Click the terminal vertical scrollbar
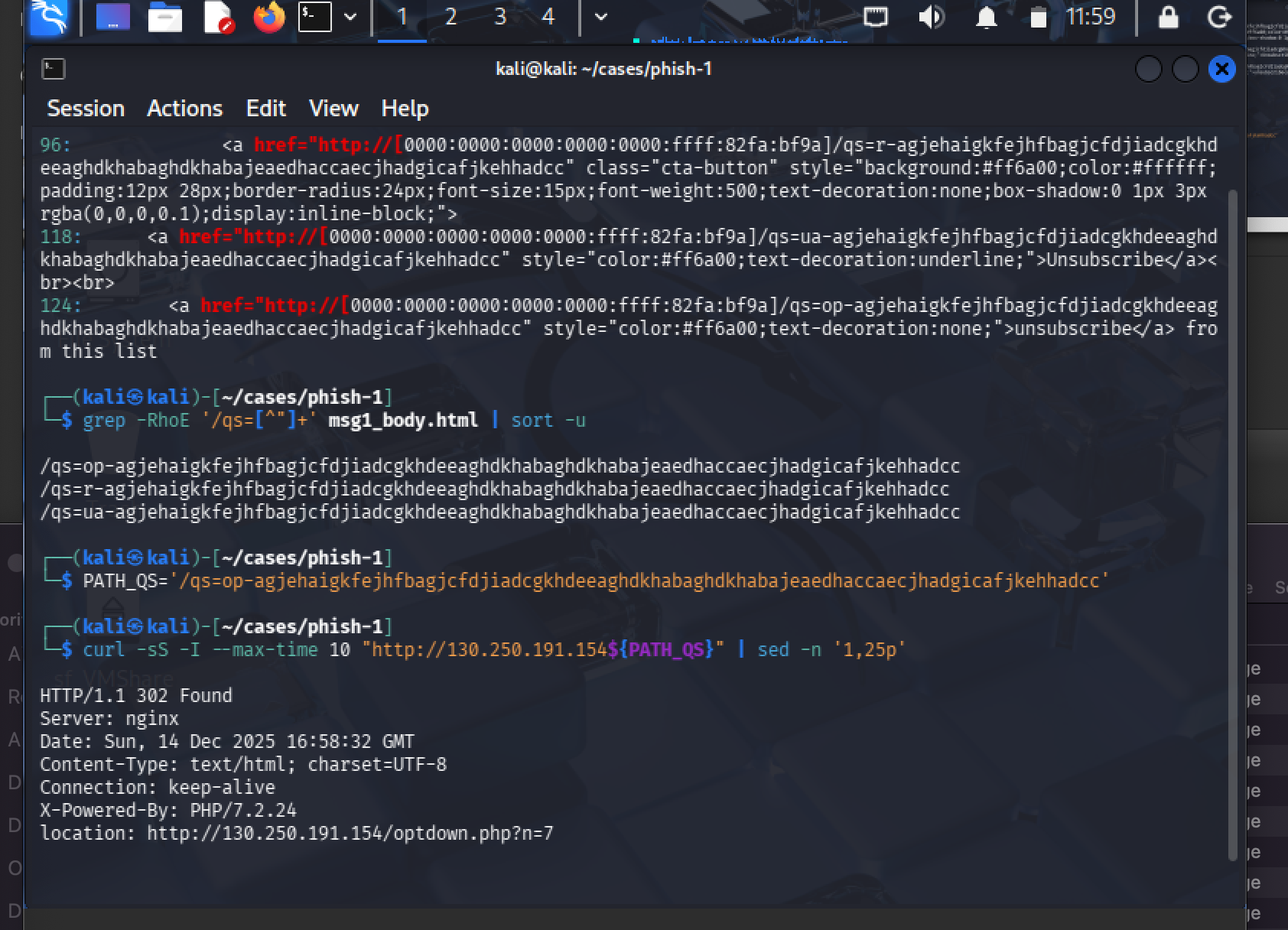Image resolution: width=1288 pixels, height=930 pixels. coord(1231,520)
